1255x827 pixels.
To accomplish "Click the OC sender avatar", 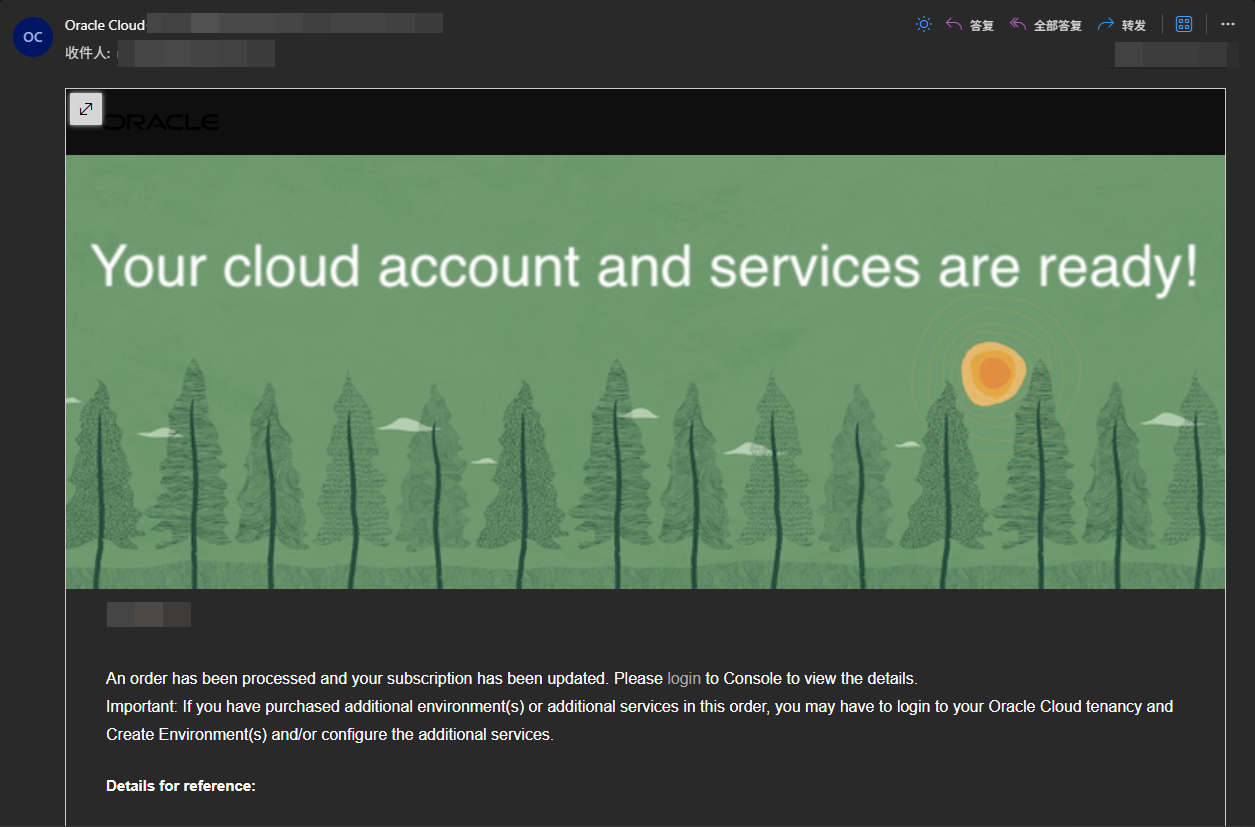I will point(33,37).
